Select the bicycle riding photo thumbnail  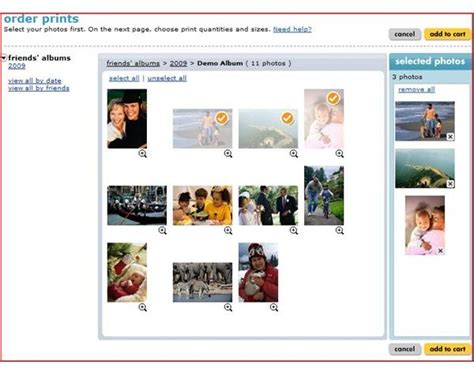coord(324,195)
